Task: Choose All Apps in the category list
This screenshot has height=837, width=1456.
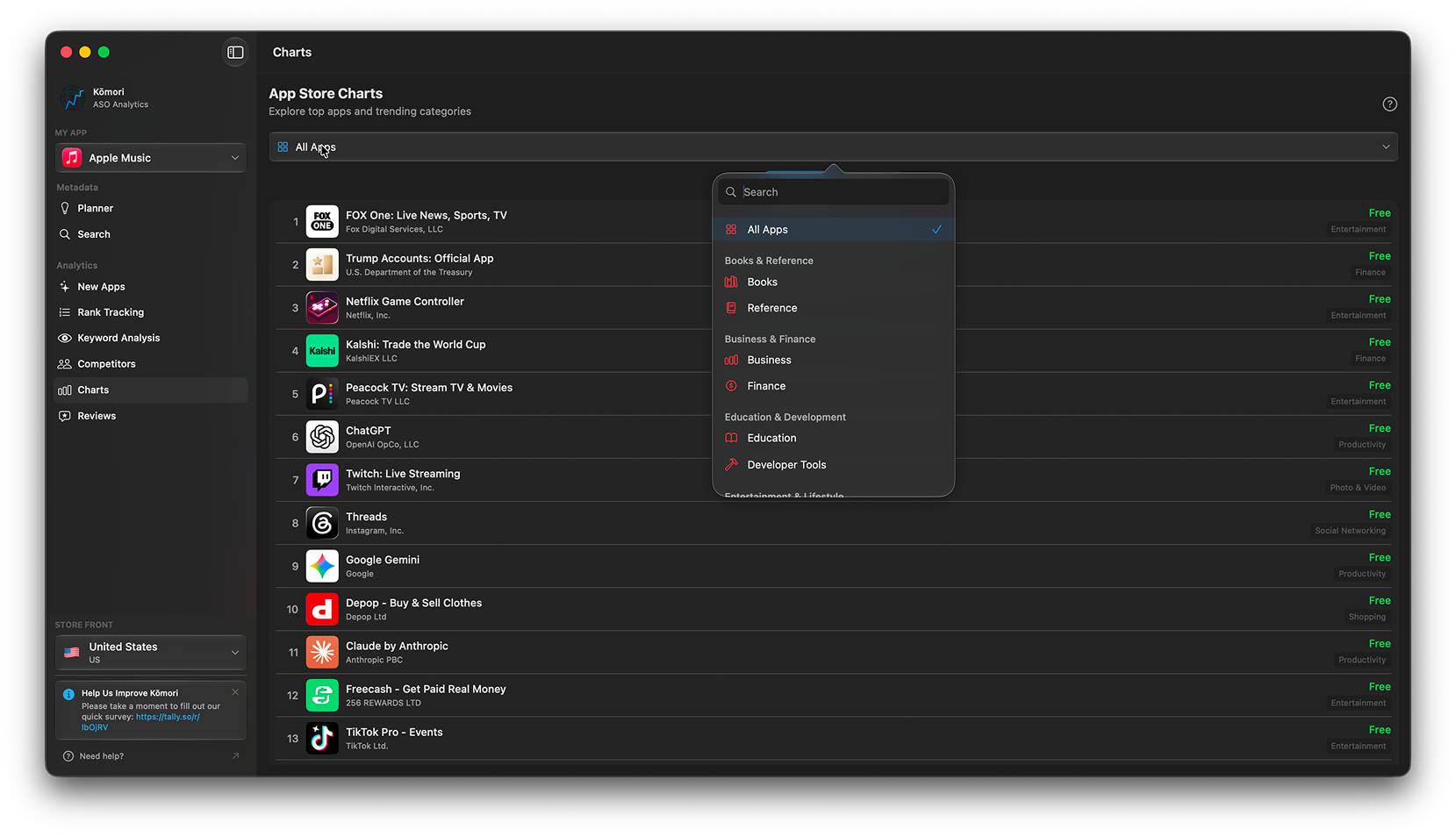Action: pyautogui.click(x=833, y=230)
